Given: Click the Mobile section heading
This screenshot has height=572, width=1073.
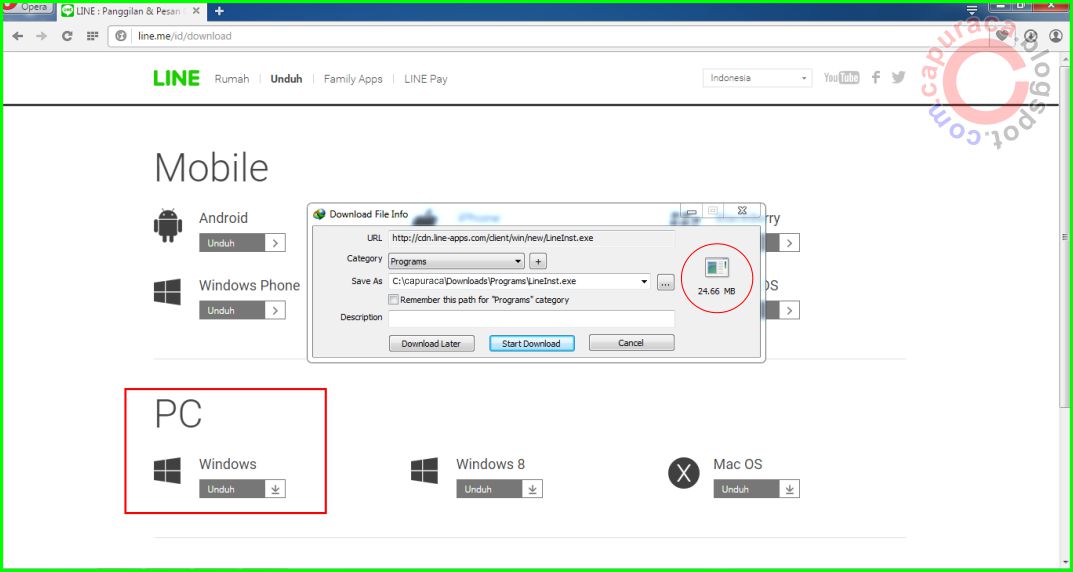Looking at the screenshot, I should pyautogui.click(x=211, y=167).
